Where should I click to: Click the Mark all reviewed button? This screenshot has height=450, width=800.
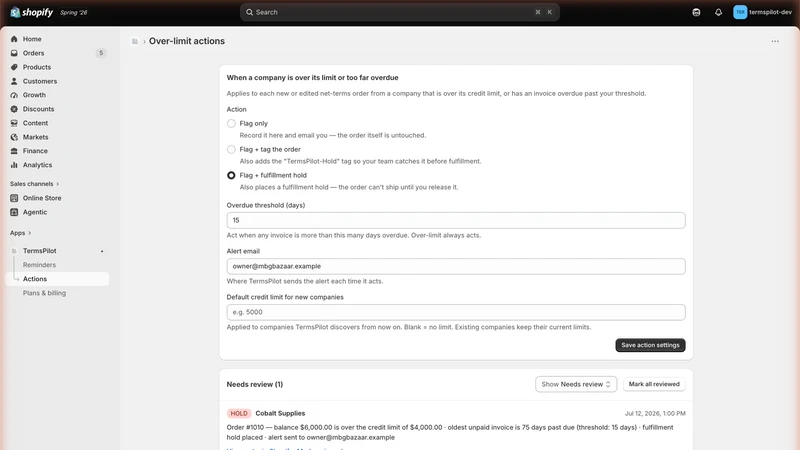click(654, 384)
